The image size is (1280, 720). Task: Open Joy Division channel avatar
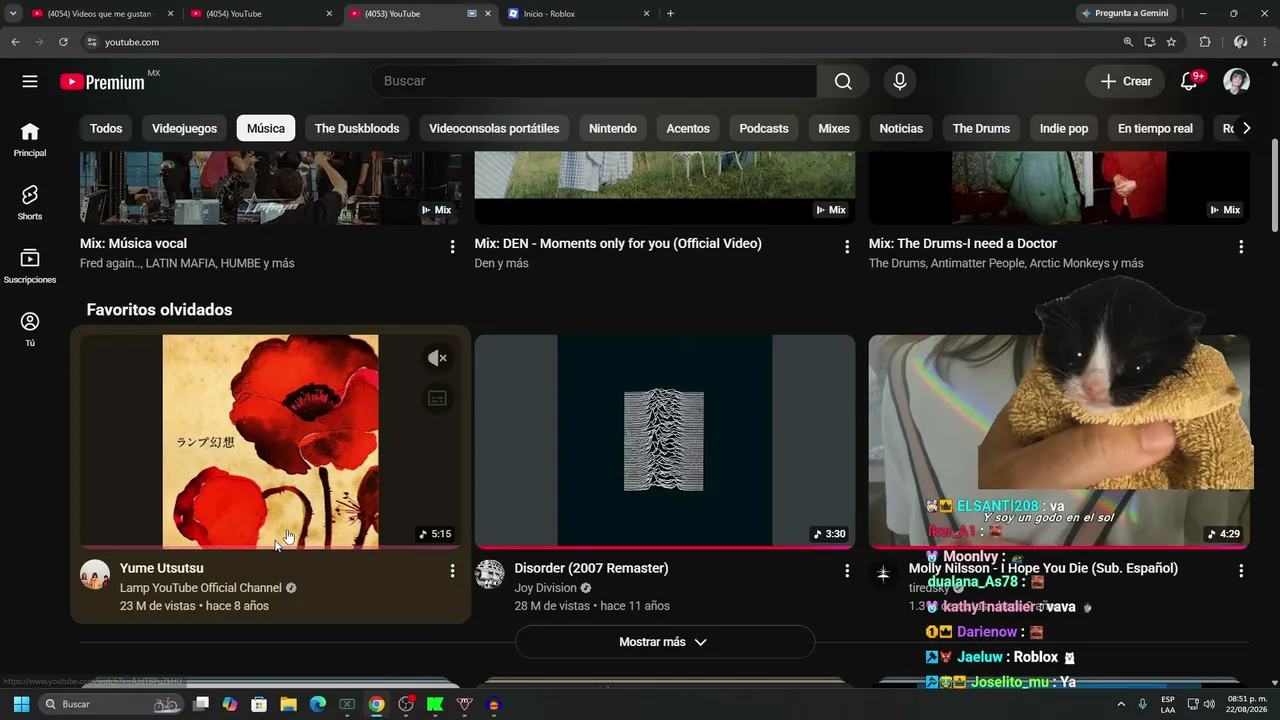489,575
